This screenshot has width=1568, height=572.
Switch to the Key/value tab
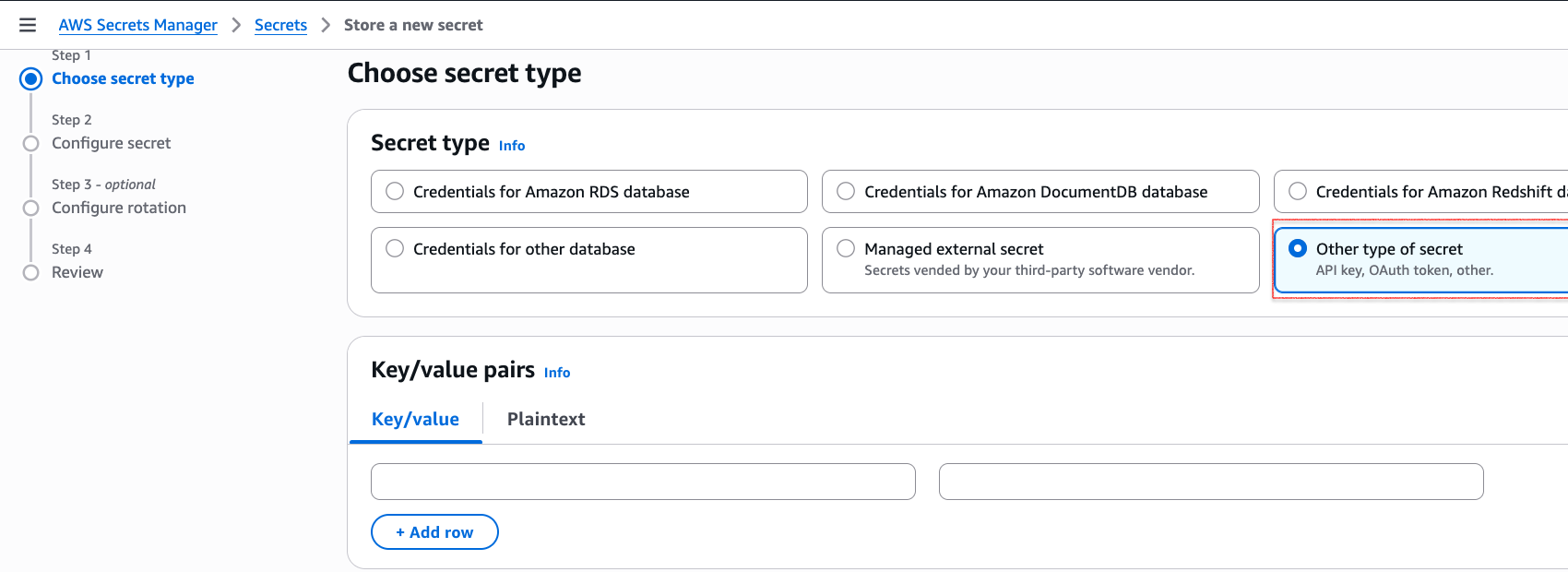pos(415,419)
